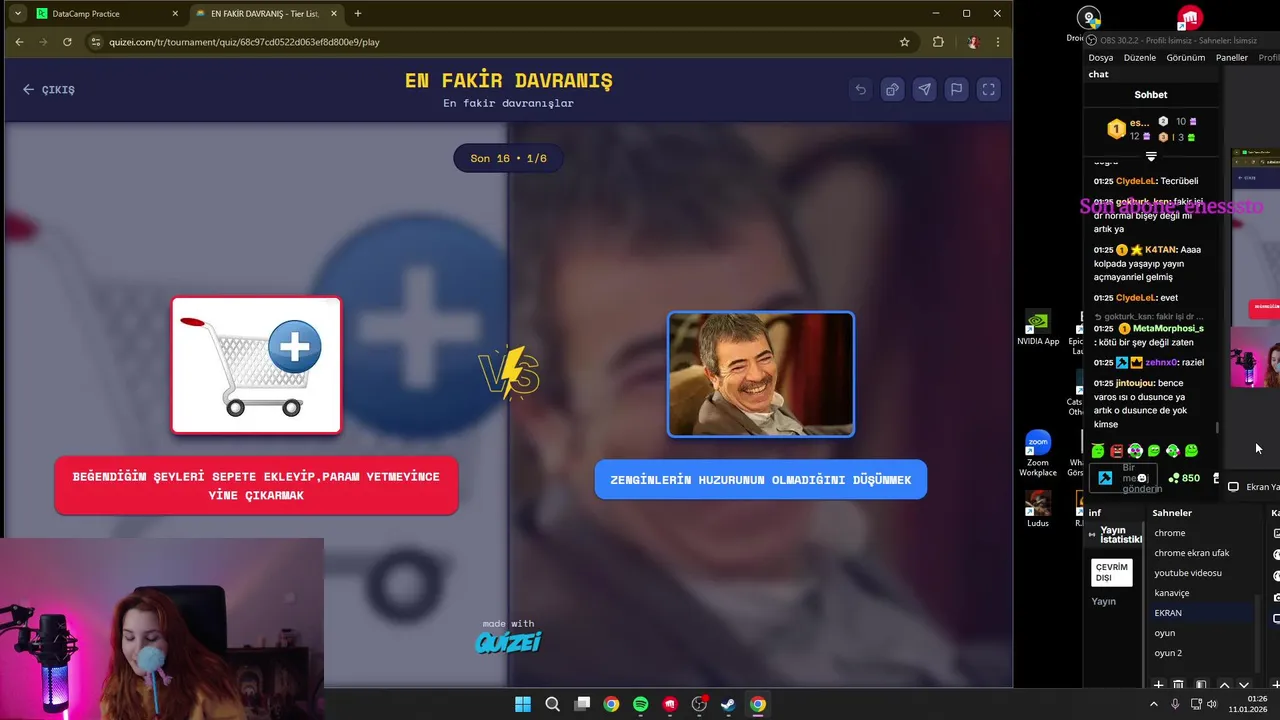Move scene down with the chevron

[1244, 685]
